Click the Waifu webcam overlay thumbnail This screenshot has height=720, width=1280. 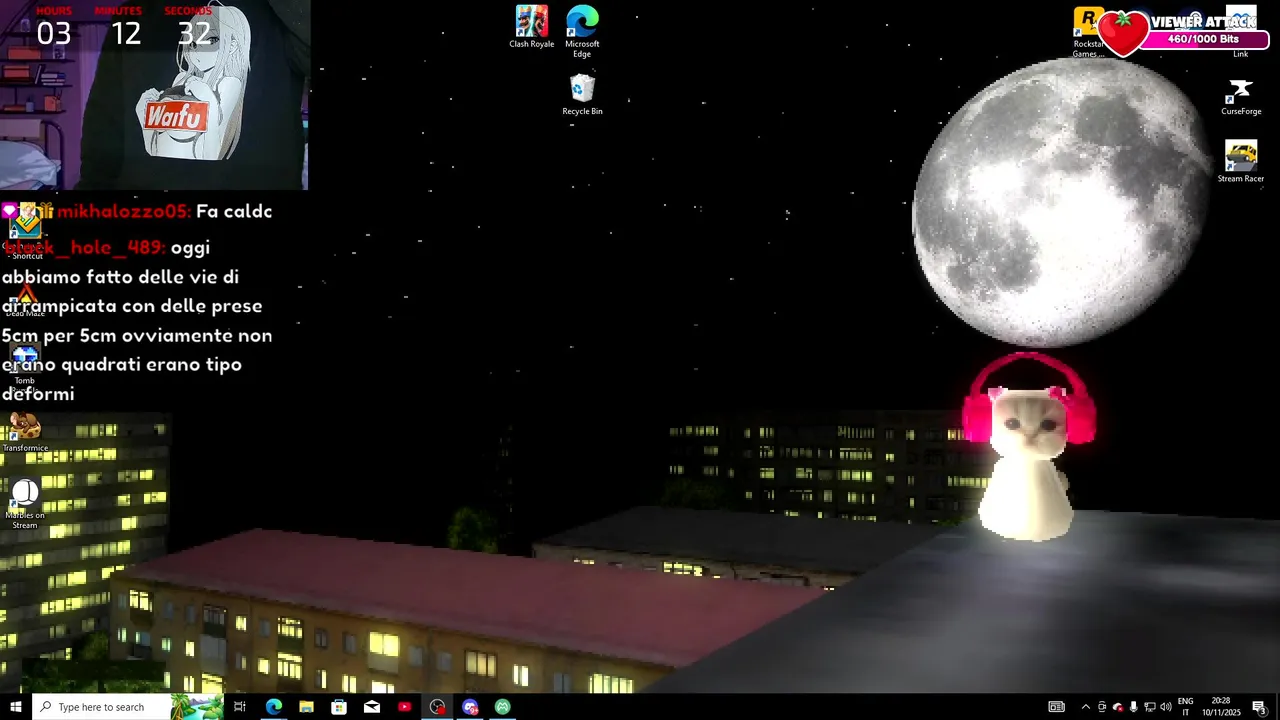pos(155,95)
